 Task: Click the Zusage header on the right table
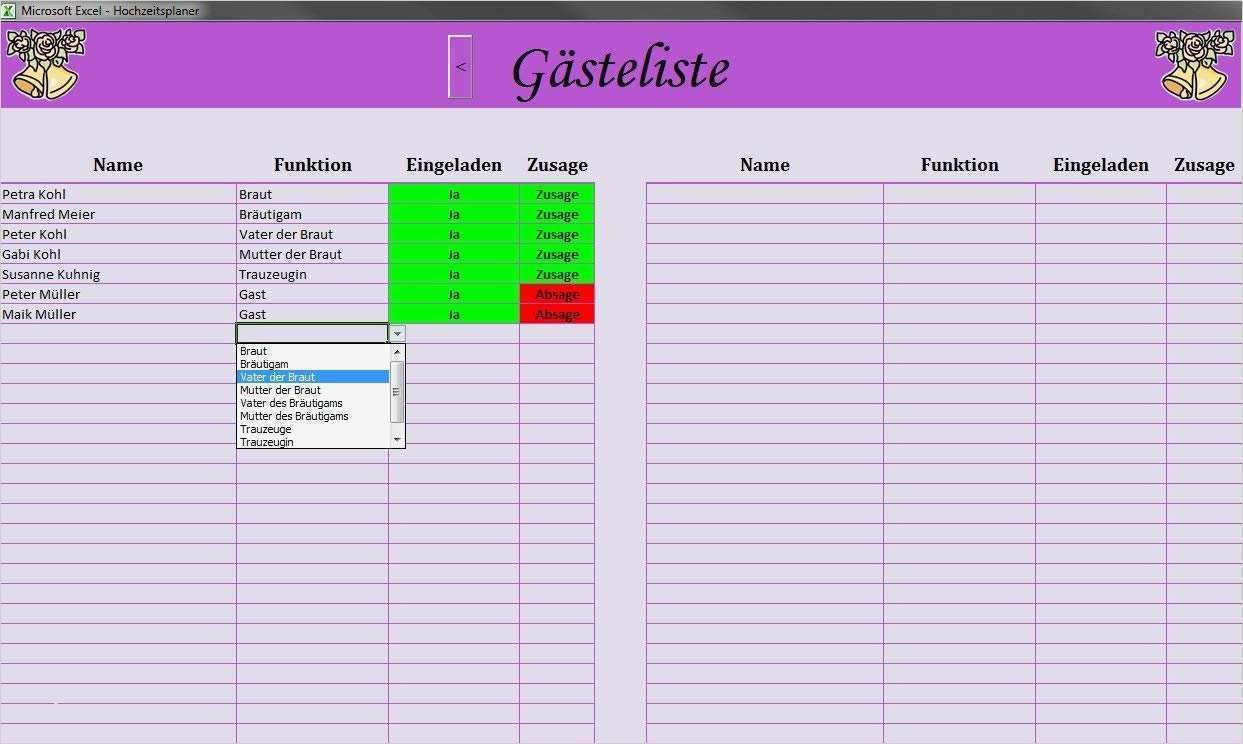click(1204, 165)
